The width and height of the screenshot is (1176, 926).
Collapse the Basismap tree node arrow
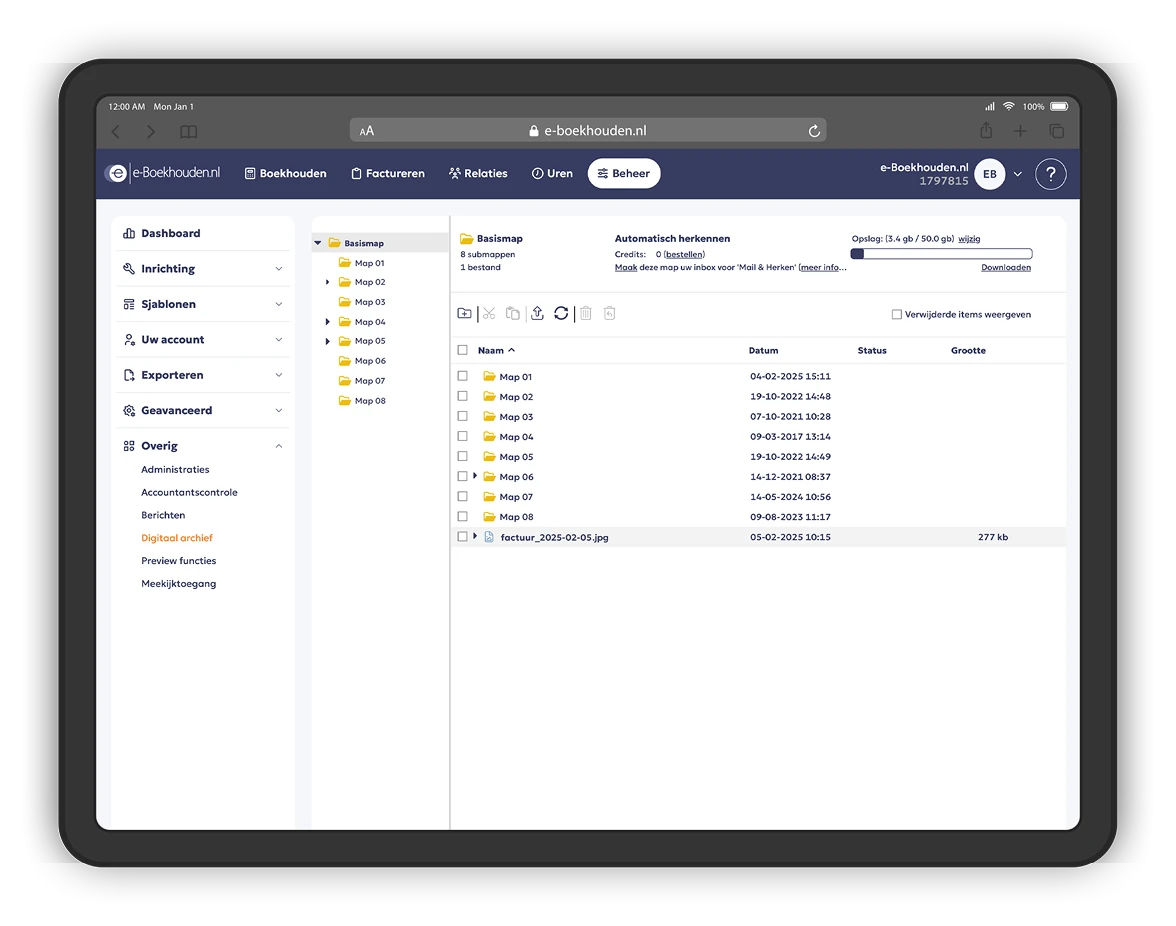click(x=318, y=243)
